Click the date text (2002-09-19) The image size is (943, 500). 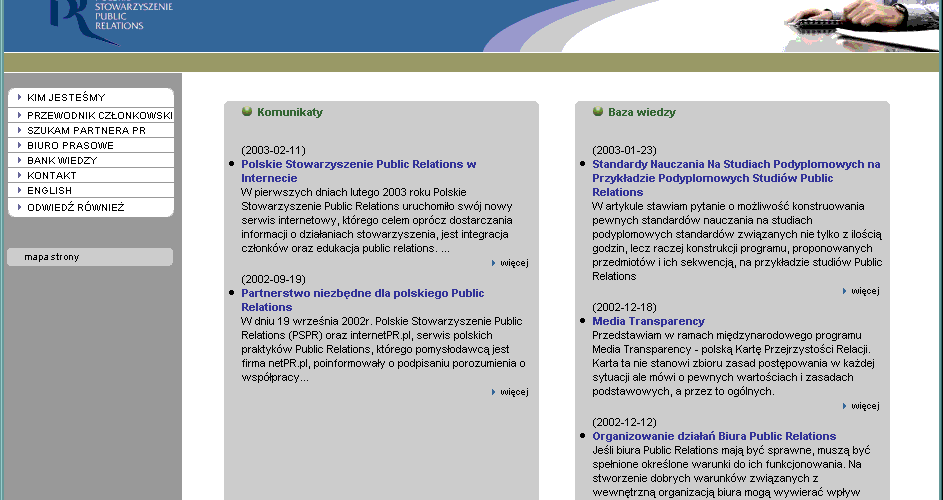(273, 279)
